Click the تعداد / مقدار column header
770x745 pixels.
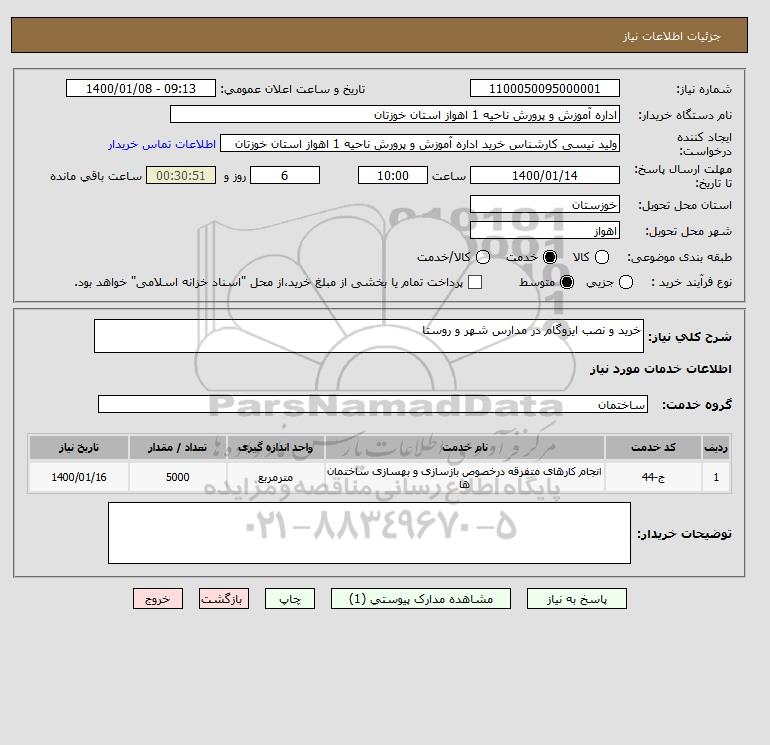click(177, 447)
